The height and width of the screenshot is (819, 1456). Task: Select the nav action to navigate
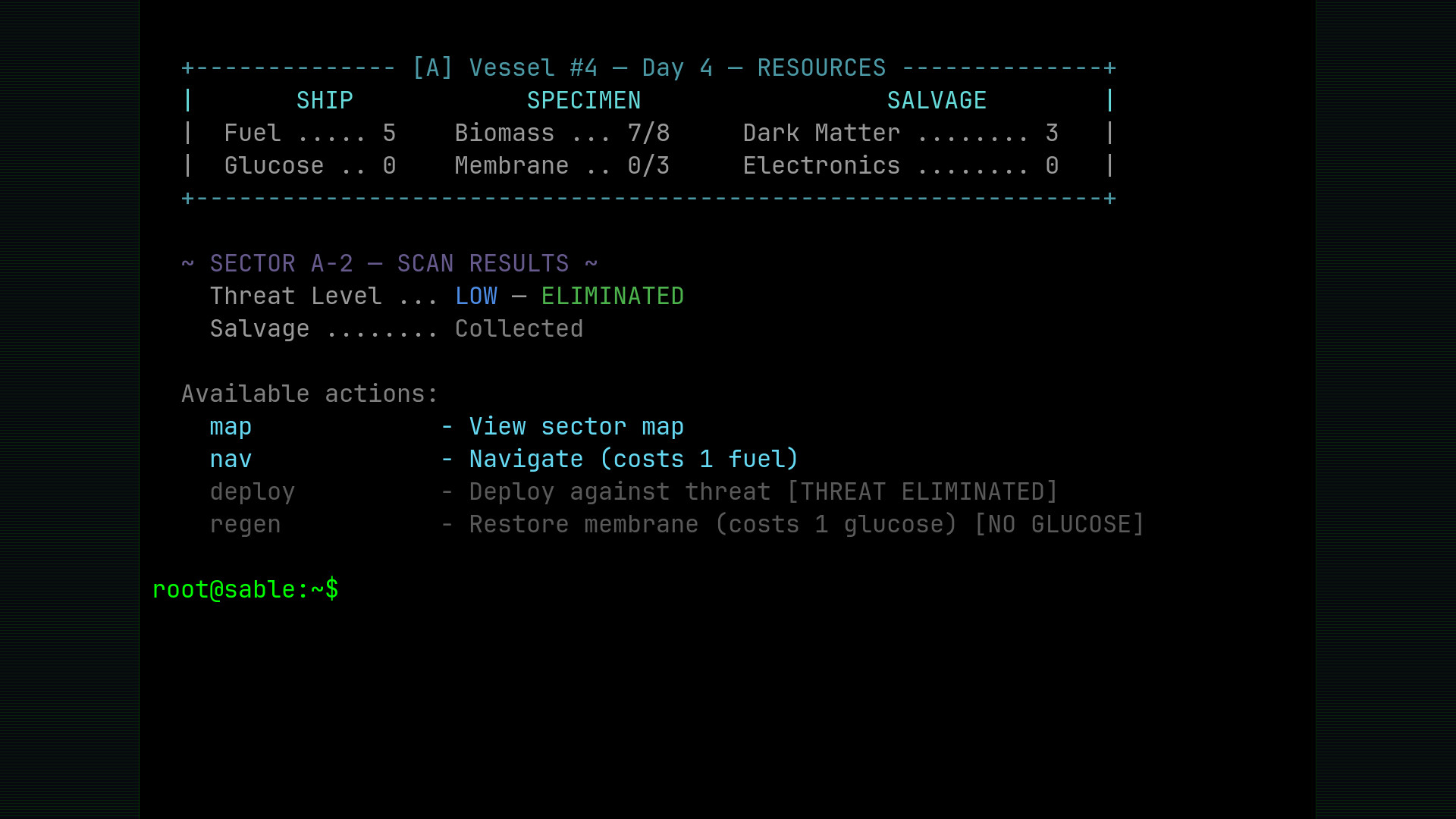click(x=231, y=459)
